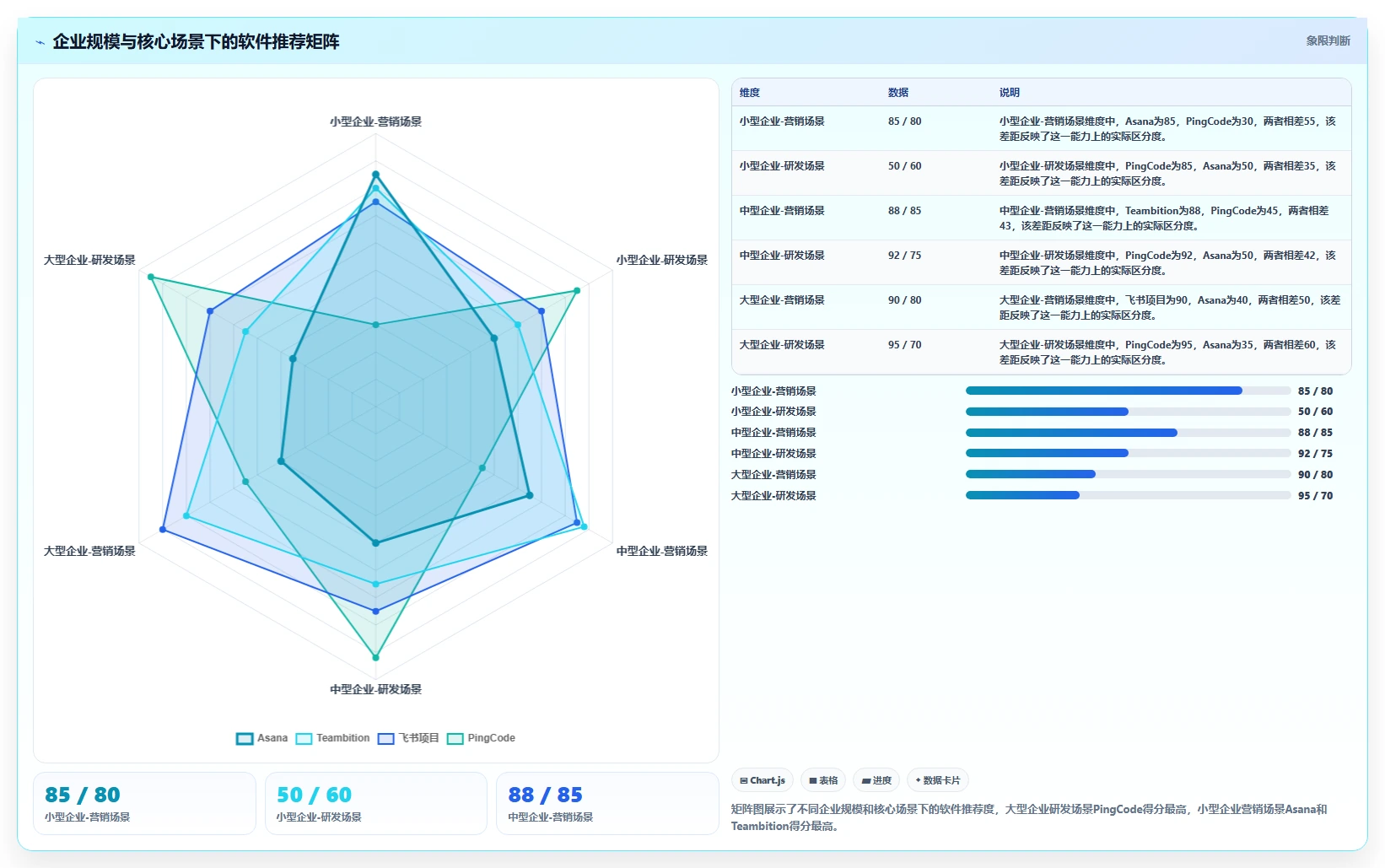Click the radar axis label 大型企业-营销场景
Screen dimensions: 1385x868
coord(89,551)
